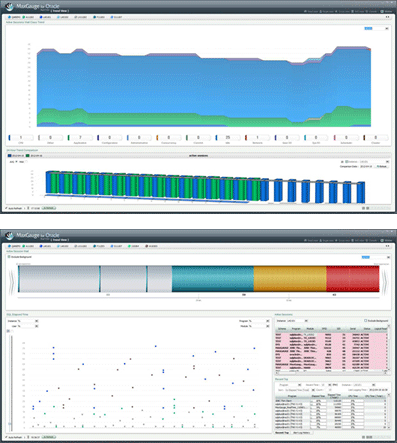397x443 pixels.
Task: Click the last top-right menu item in lower window
Action: tap(387, 240)
